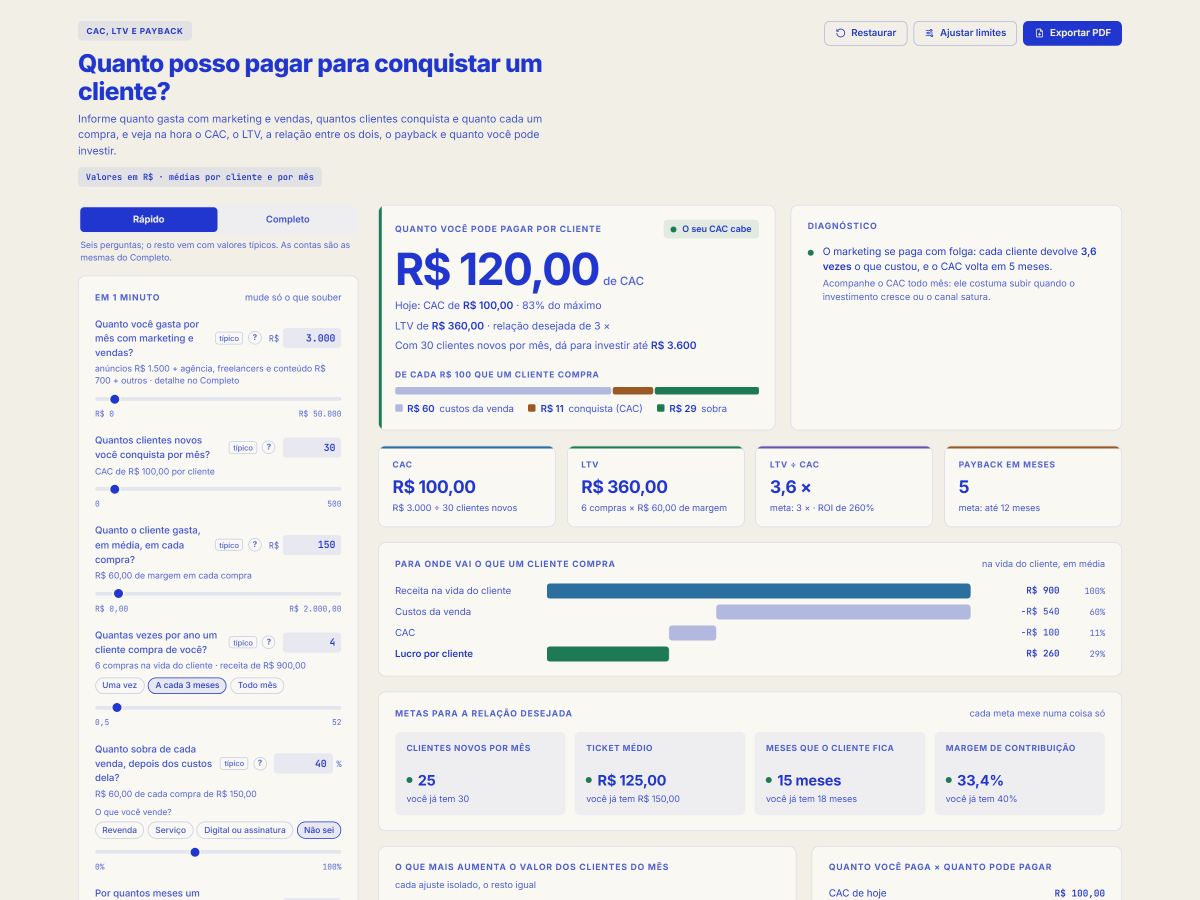Focus the margin percent field showing 40
Image resolution: width=1200 pixels, height=900 pixels.
point(303,763)
